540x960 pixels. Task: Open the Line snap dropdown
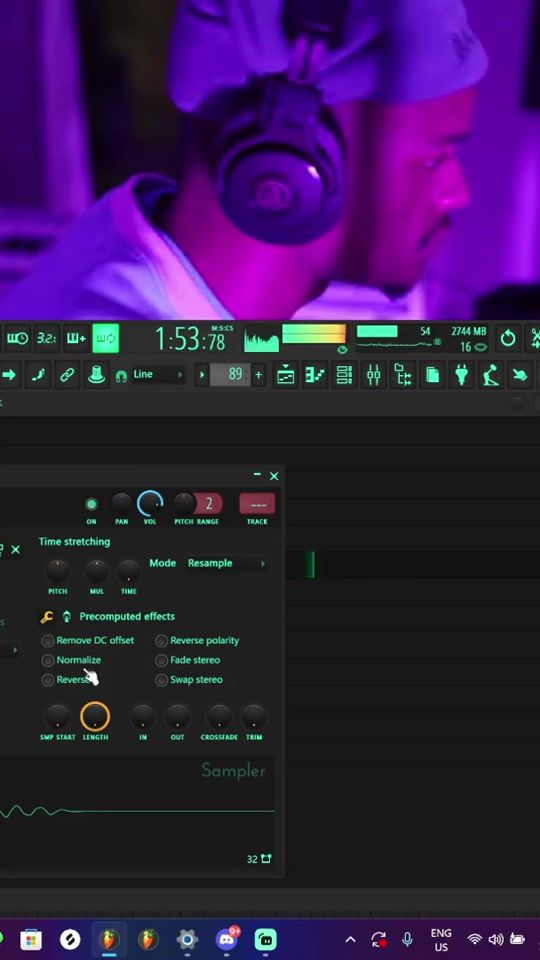[x=158, y=375]
